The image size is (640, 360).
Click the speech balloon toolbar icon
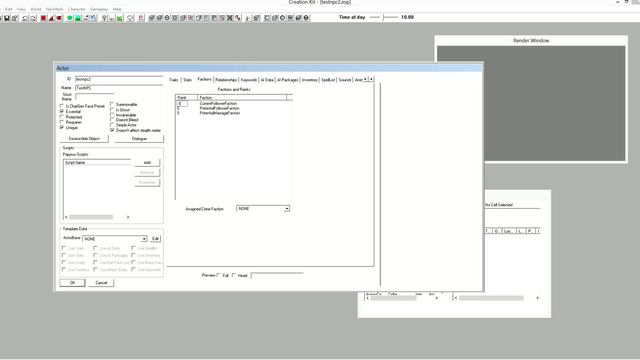click(130, 18)
